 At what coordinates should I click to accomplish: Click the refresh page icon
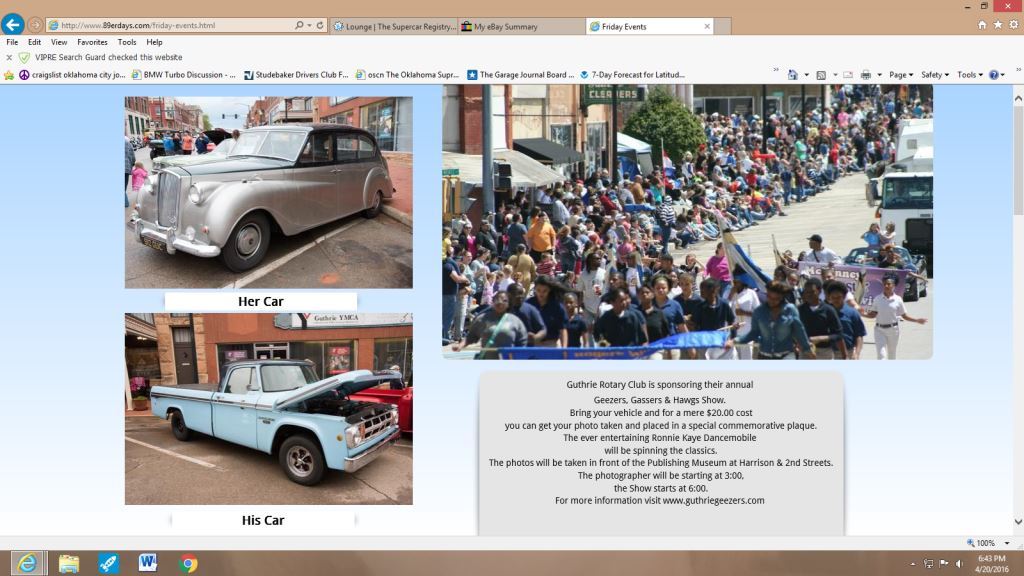320,25
